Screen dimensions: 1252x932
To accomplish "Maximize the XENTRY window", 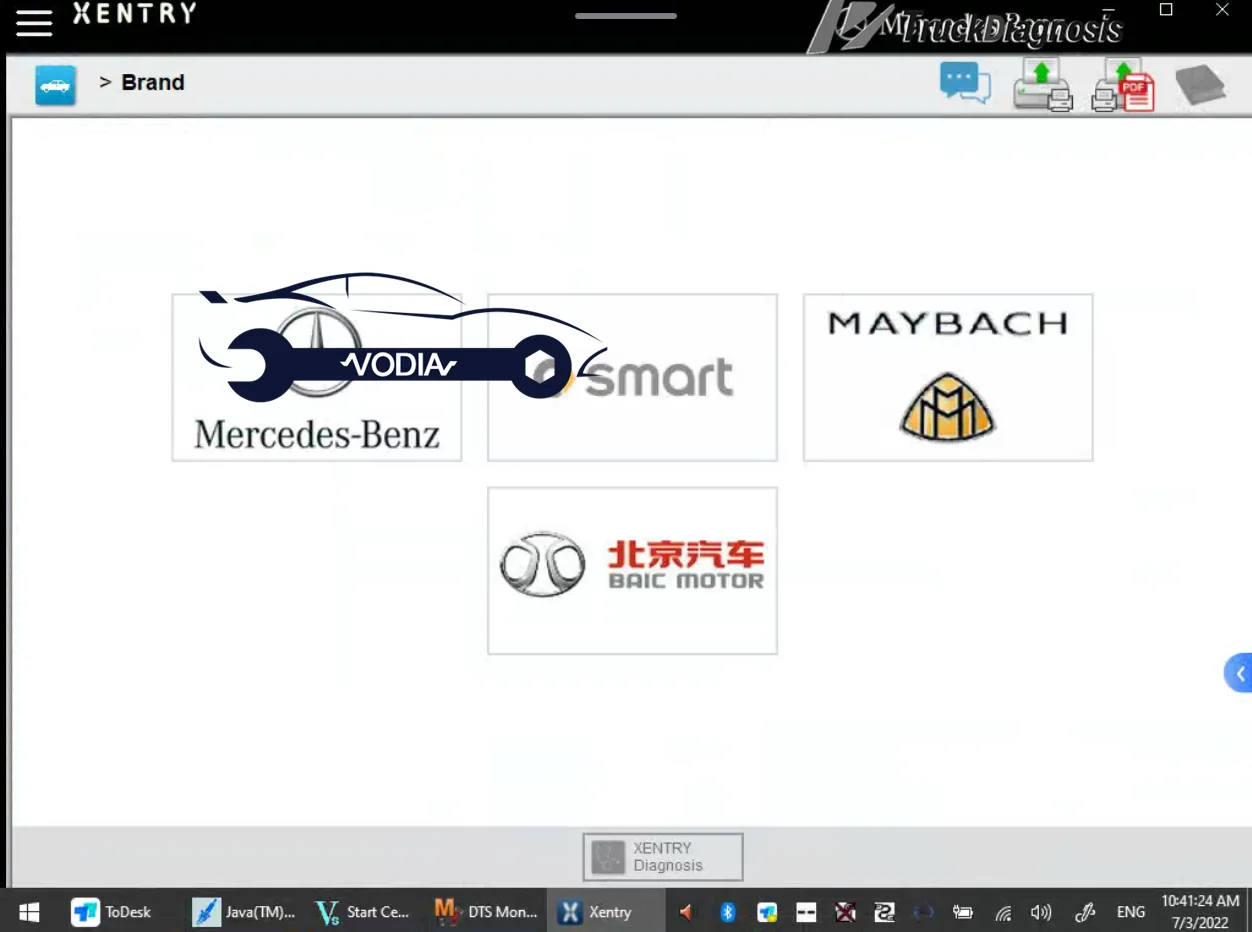I will click(x=1166, y=10).
